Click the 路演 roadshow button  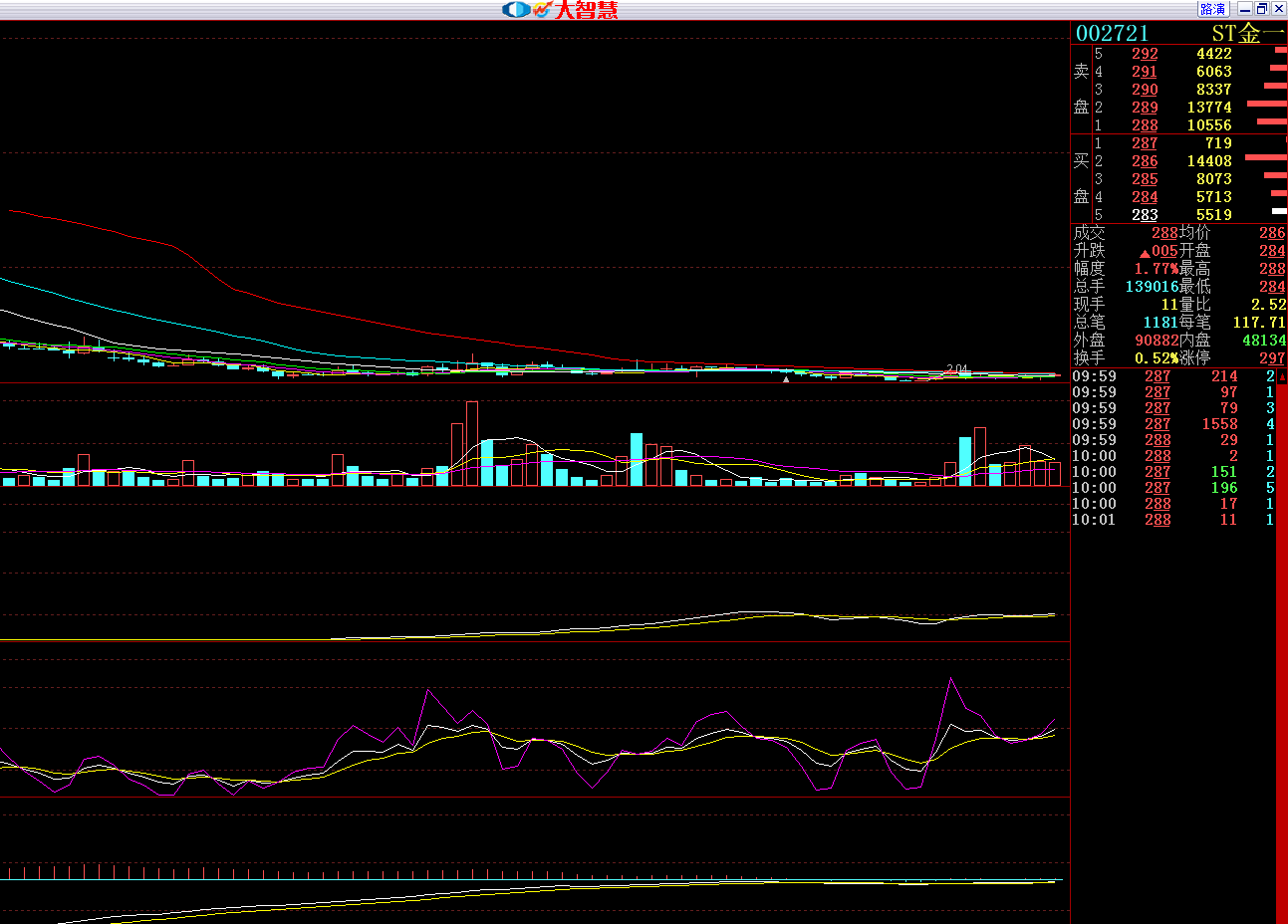1212,9
